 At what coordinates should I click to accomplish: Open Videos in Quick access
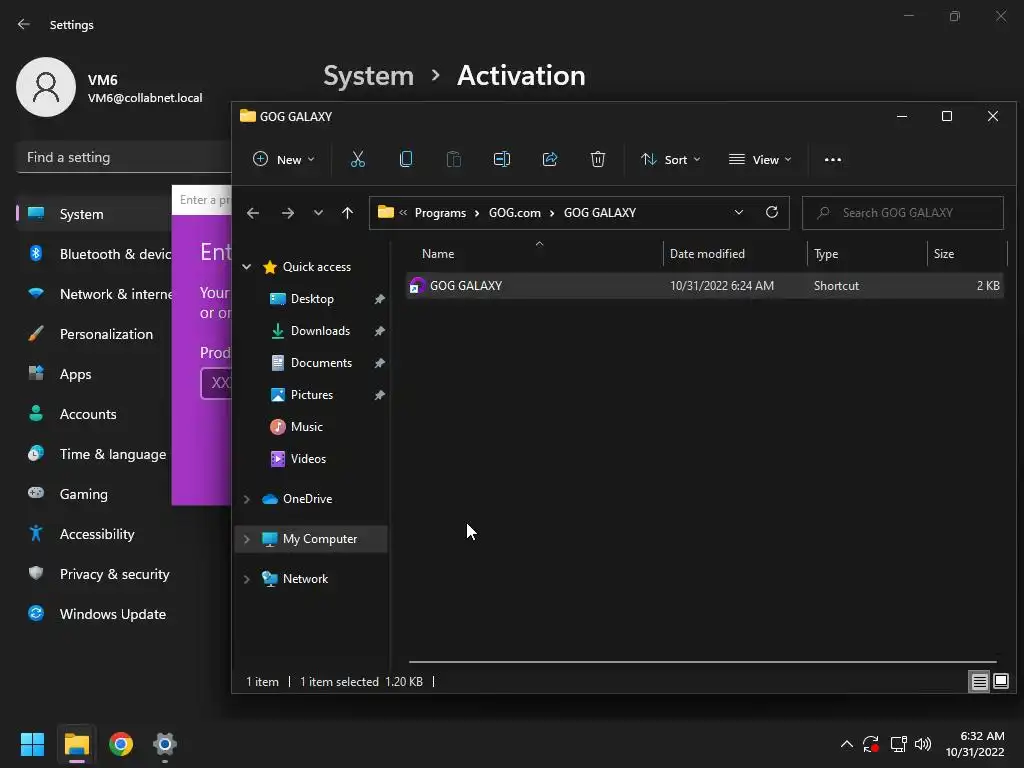click(x=308, y=459)
